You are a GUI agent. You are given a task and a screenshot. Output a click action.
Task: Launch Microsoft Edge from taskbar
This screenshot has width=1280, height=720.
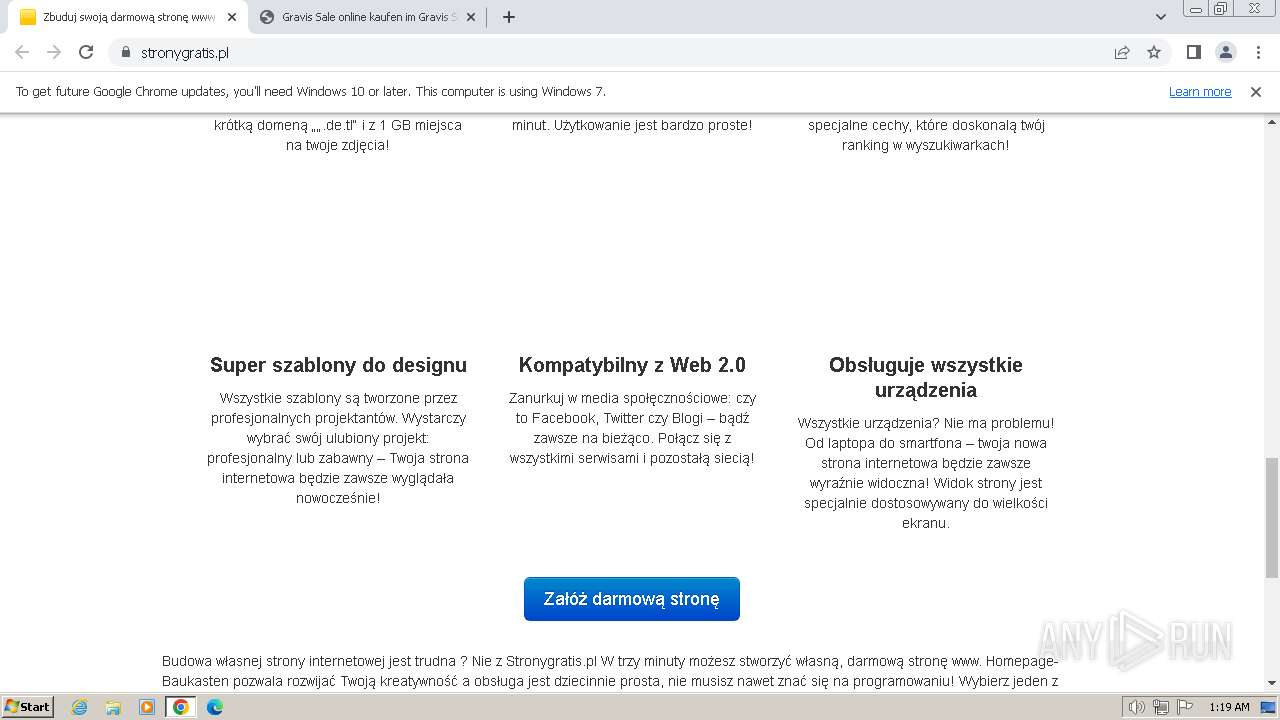click(215, 707)
